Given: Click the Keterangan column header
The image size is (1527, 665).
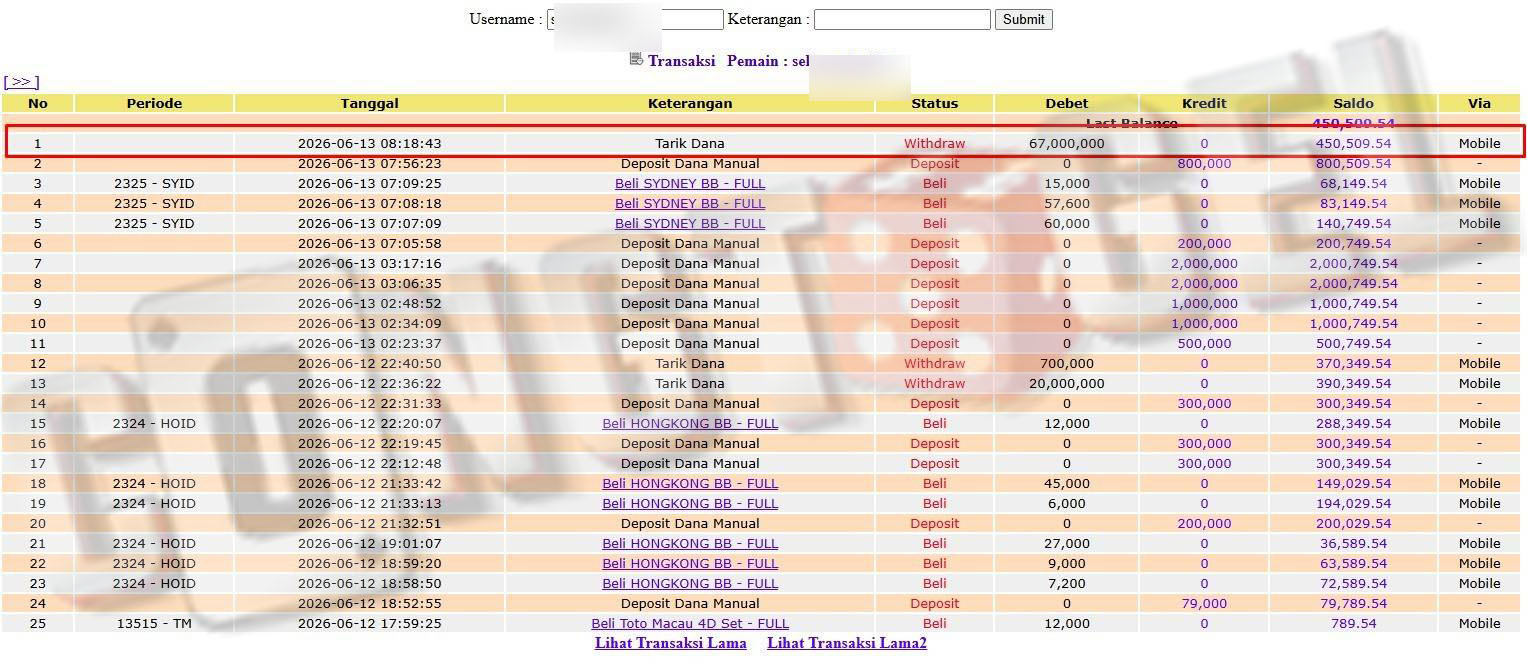Looking at the screenshot, I should coord(690,103).
